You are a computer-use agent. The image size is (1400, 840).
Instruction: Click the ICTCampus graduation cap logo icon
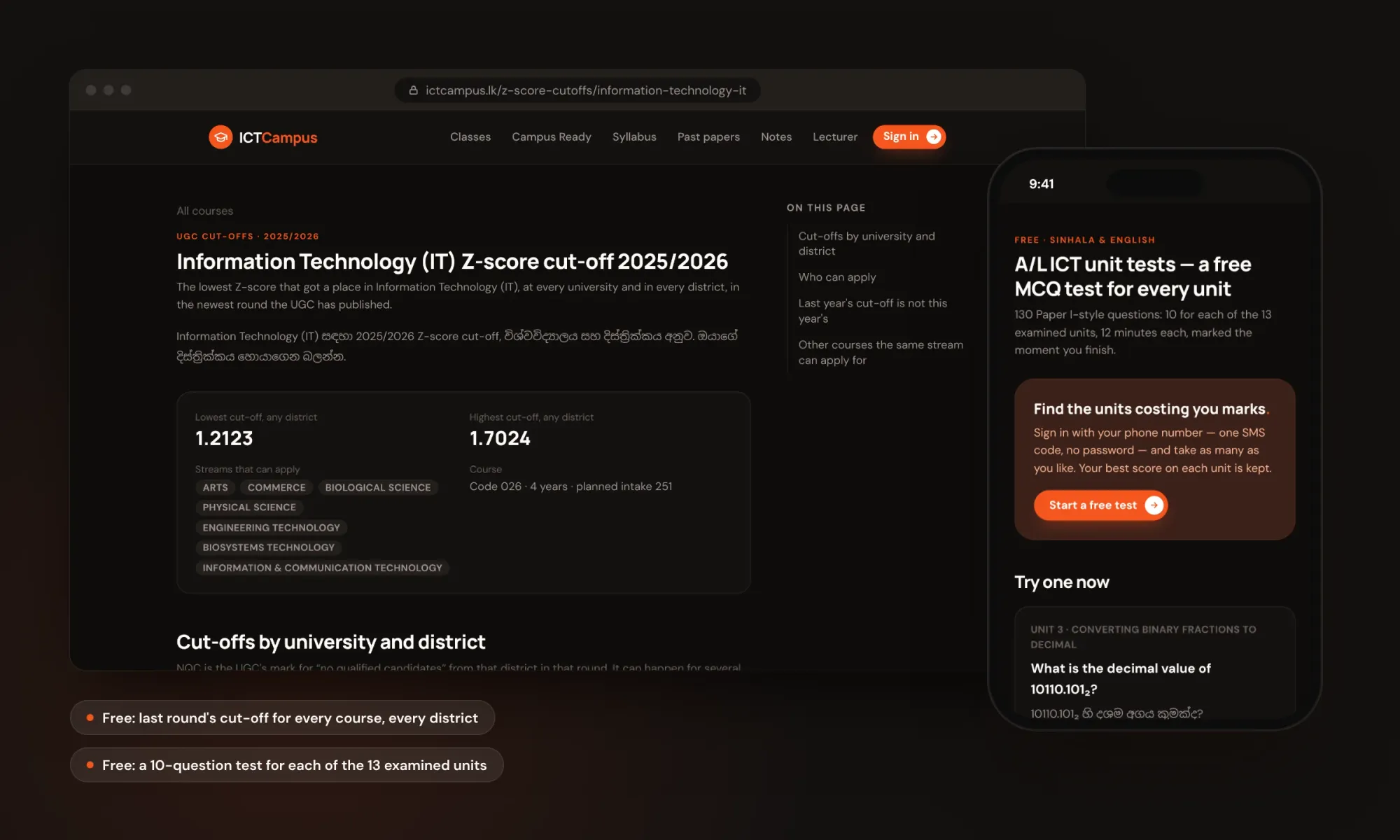point(220,137)
